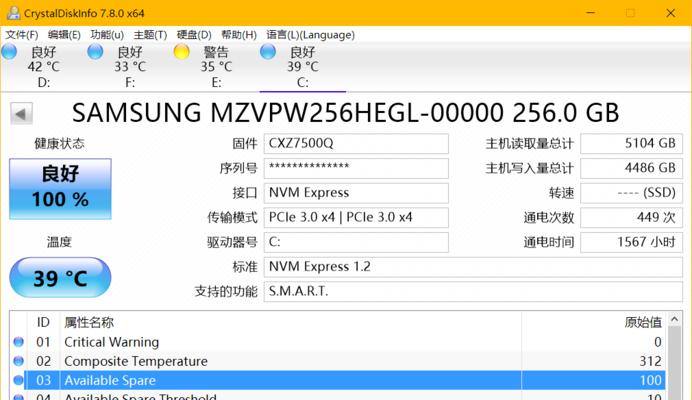Viewport: 692px width, 400px height.
Task: Select the E: drive yellow warning icon
Action: coord(181,52)
